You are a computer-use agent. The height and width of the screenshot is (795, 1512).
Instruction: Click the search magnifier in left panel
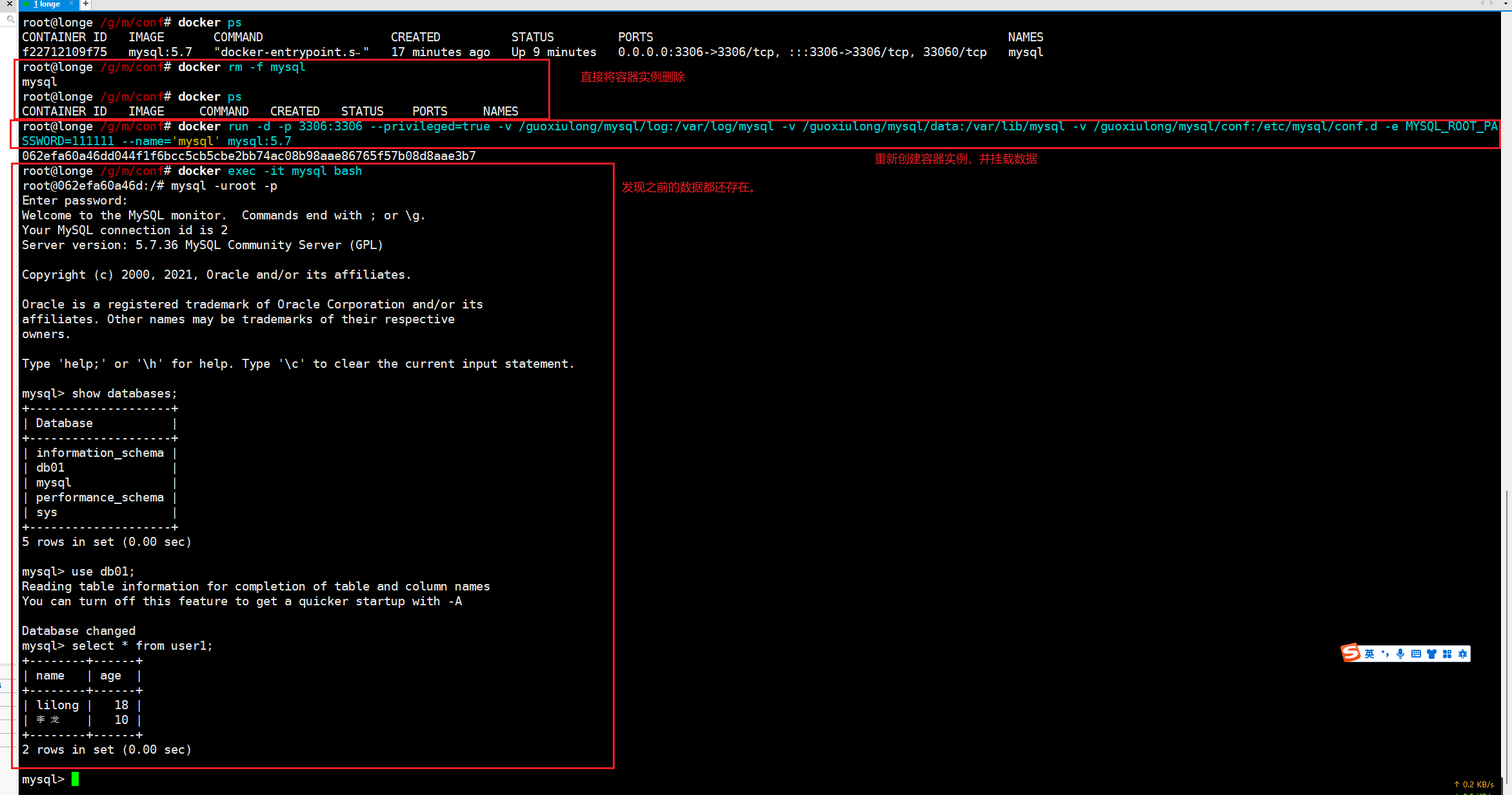click(x=10, y=20)
